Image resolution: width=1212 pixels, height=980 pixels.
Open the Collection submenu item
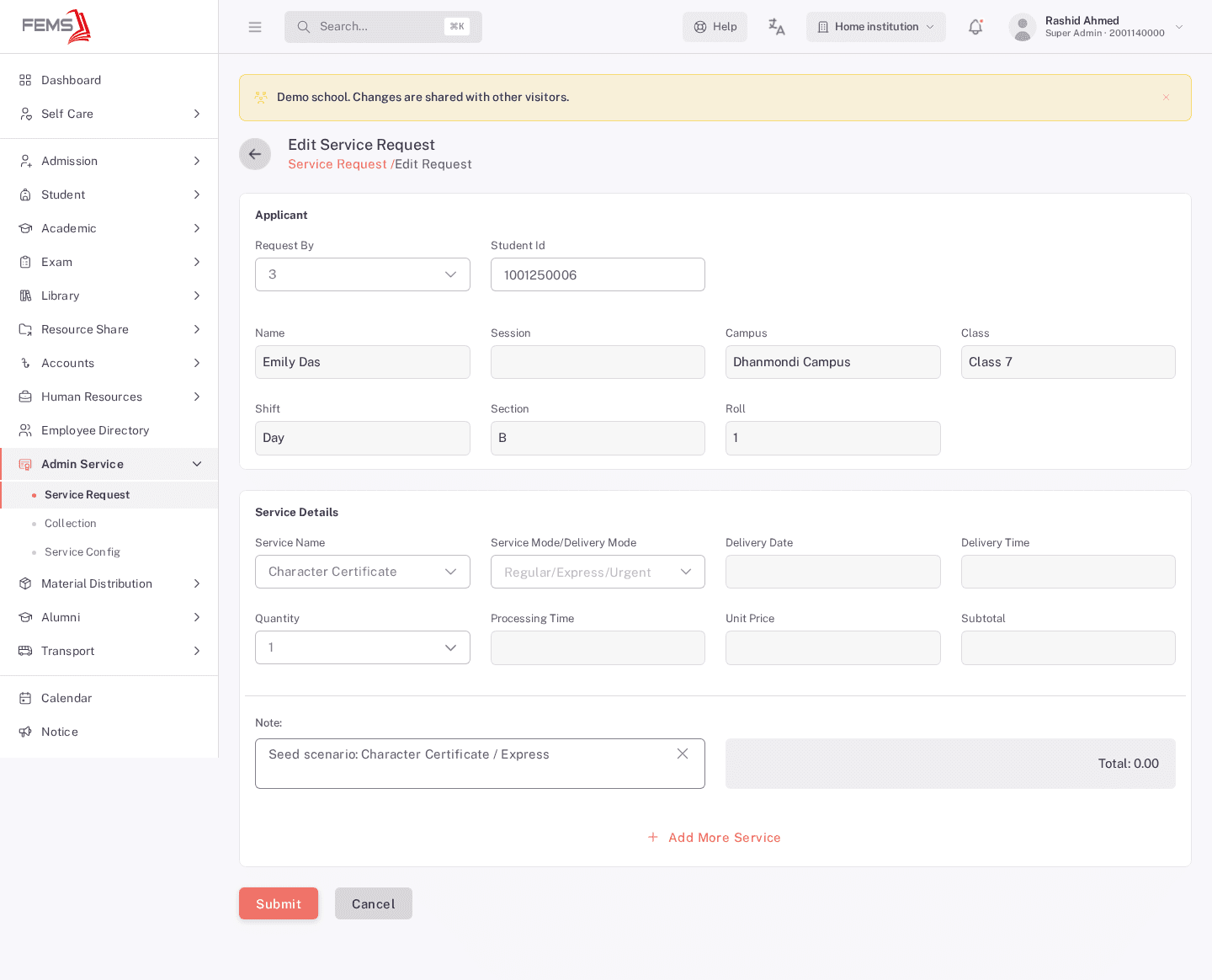pos(109,524)
